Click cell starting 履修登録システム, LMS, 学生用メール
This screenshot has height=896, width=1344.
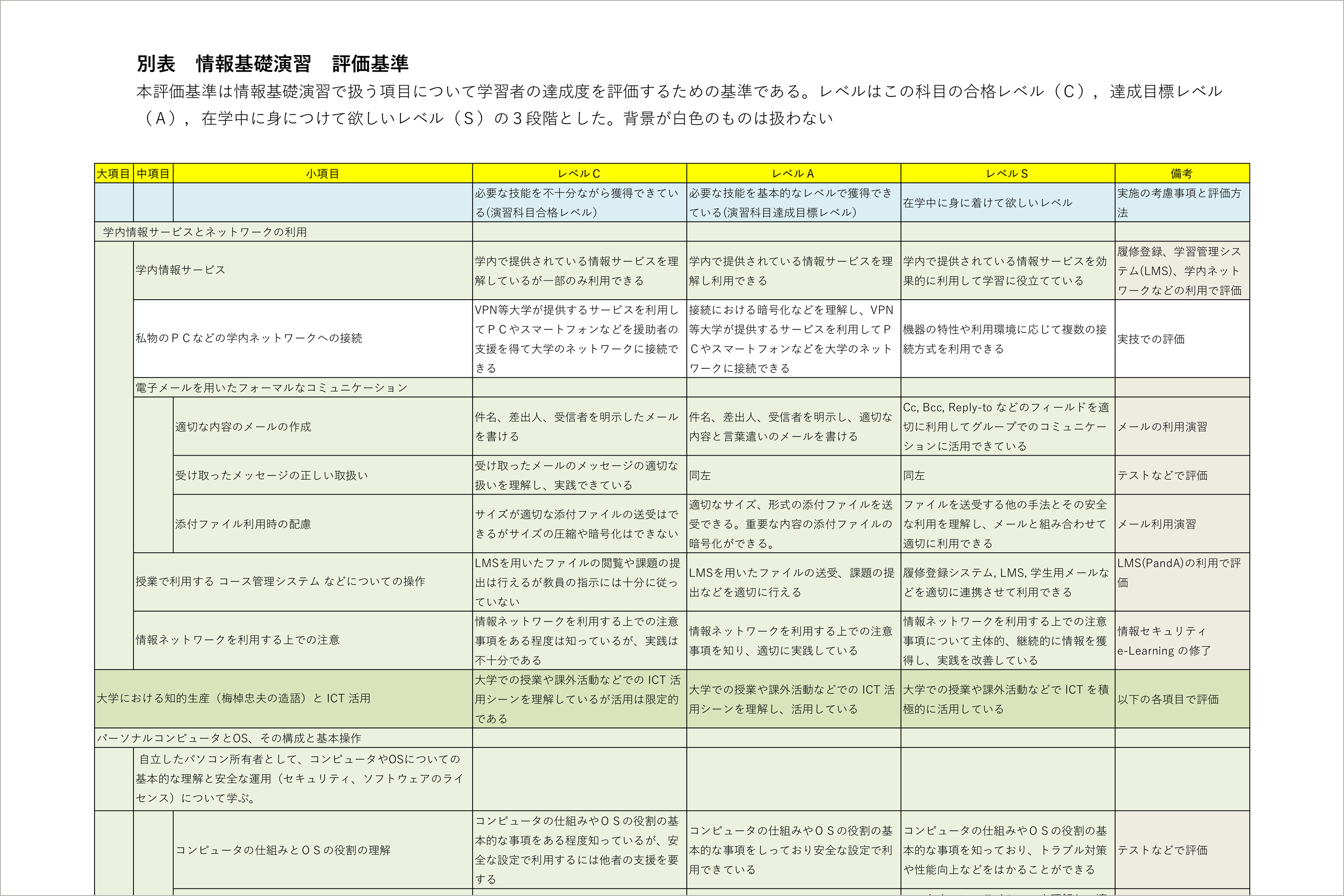tap(1008, 582)
